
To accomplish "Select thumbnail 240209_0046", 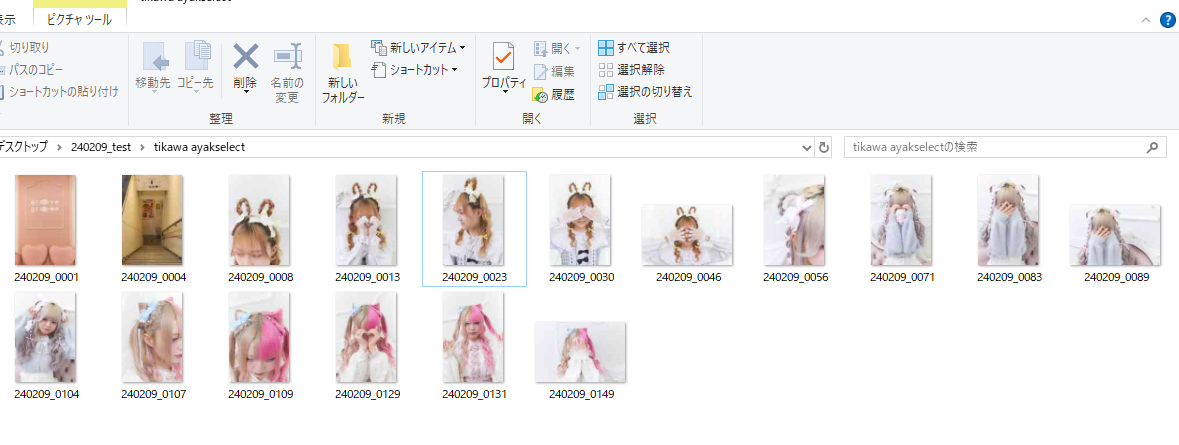I will coord(687,235).
